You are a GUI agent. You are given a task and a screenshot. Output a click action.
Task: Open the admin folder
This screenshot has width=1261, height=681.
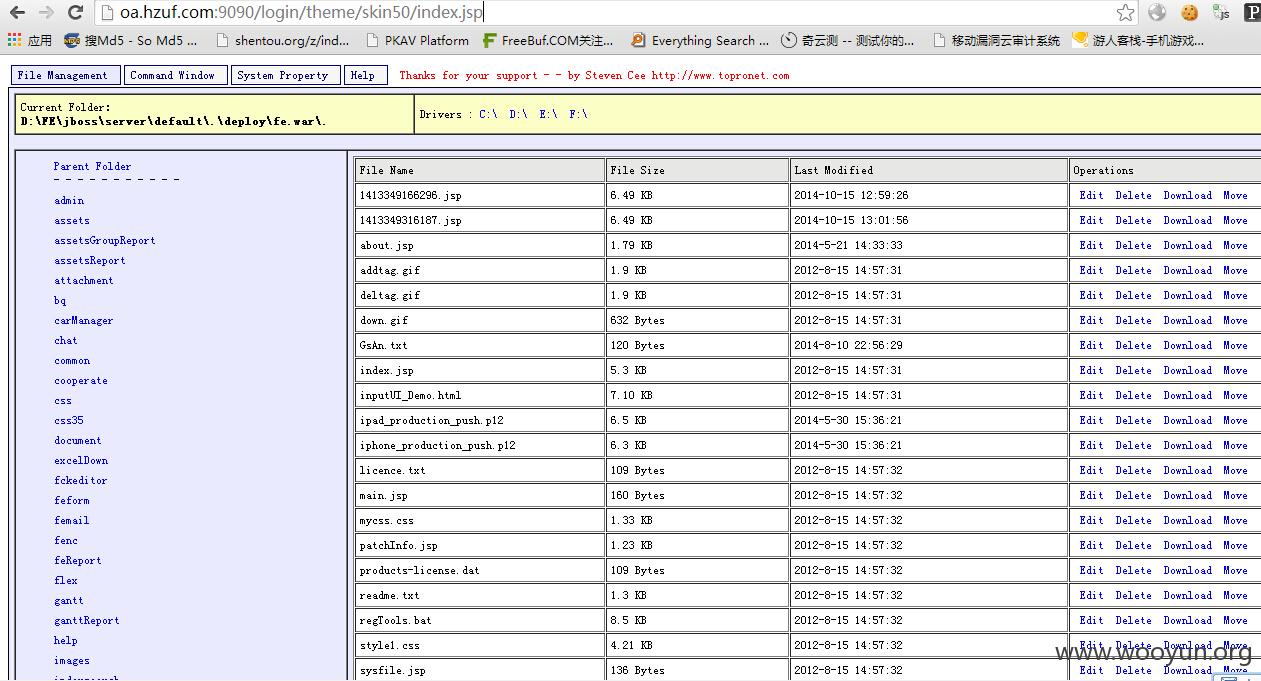click(x=69, y=201)
